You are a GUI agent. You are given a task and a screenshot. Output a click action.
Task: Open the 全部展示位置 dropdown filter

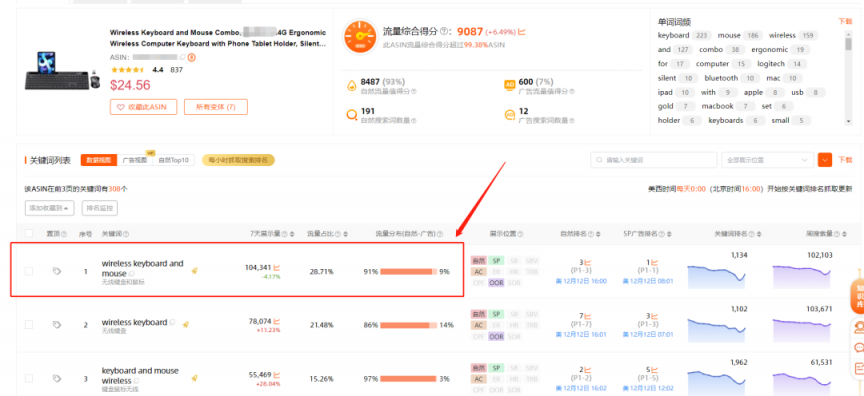768,160
